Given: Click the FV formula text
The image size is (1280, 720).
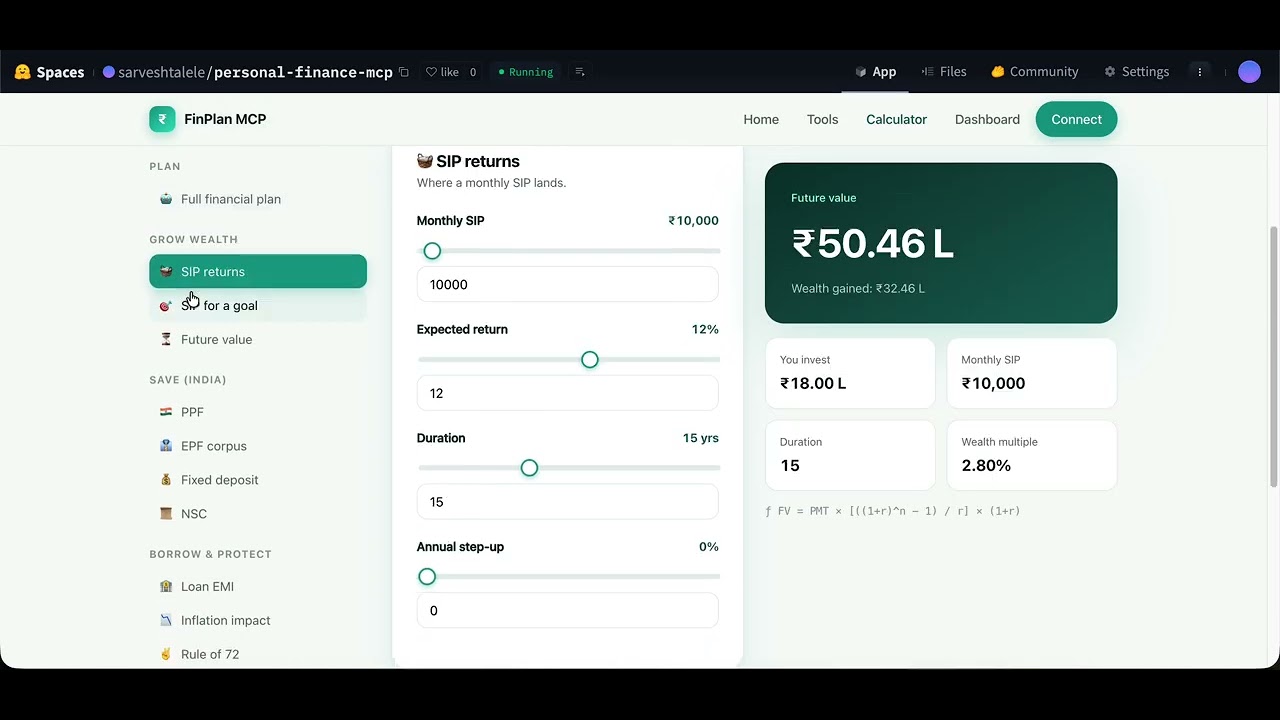Looking at the screenshot, I should [x=892, y=511].
